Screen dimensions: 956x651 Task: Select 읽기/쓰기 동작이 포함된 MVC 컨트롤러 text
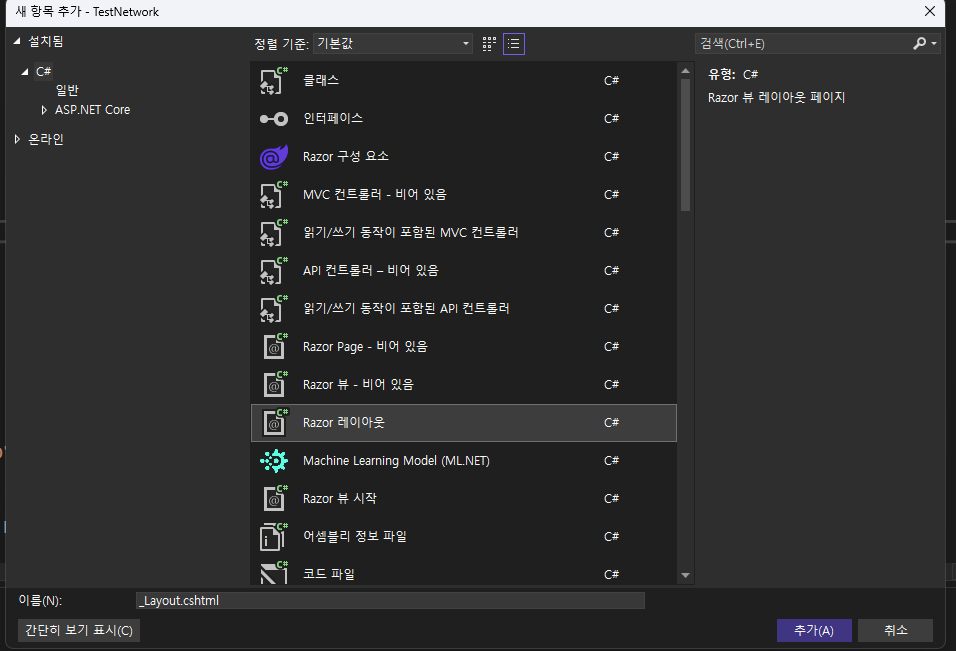(x=411, y=232)
